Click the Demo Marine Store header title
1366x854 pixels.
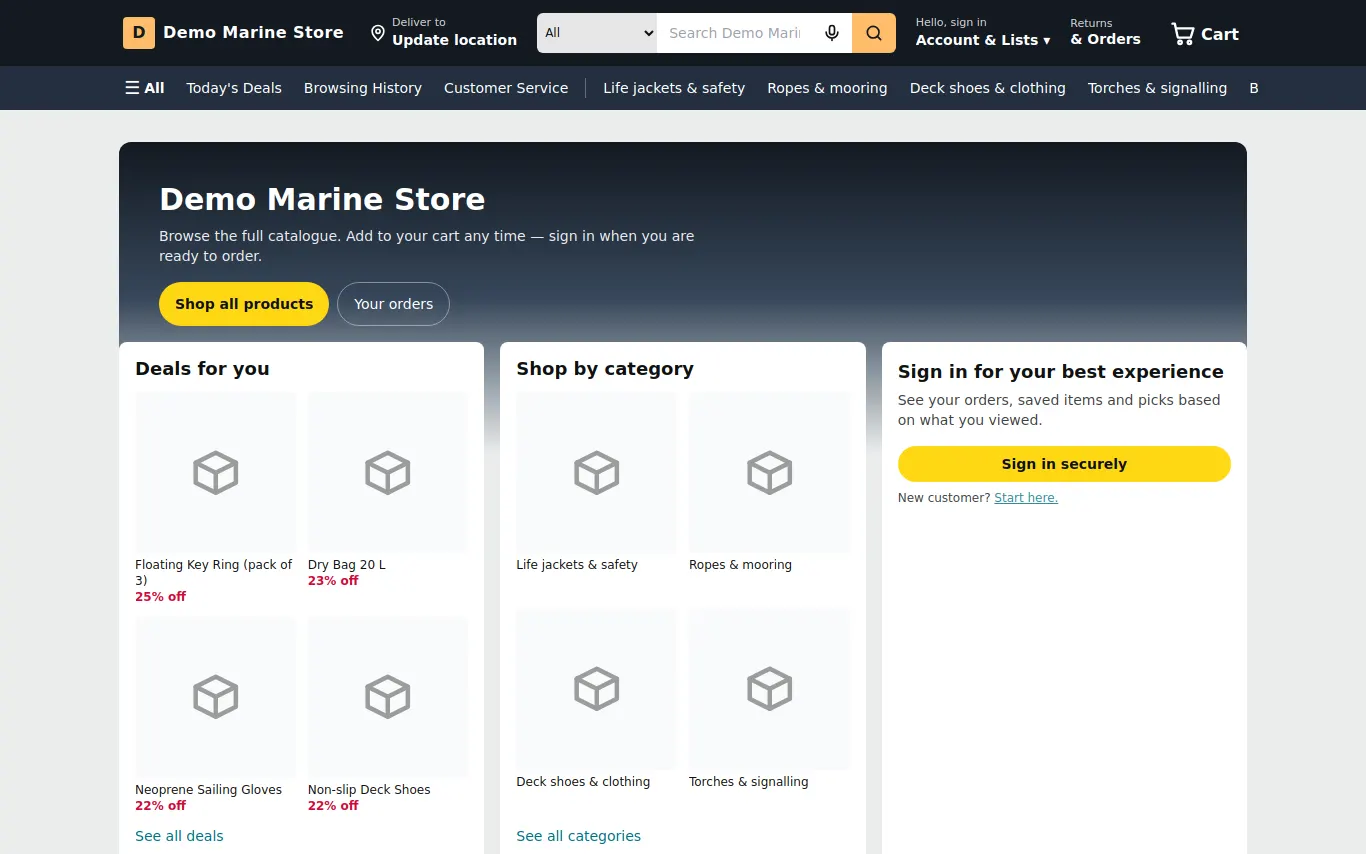click(x=253, y=33)
